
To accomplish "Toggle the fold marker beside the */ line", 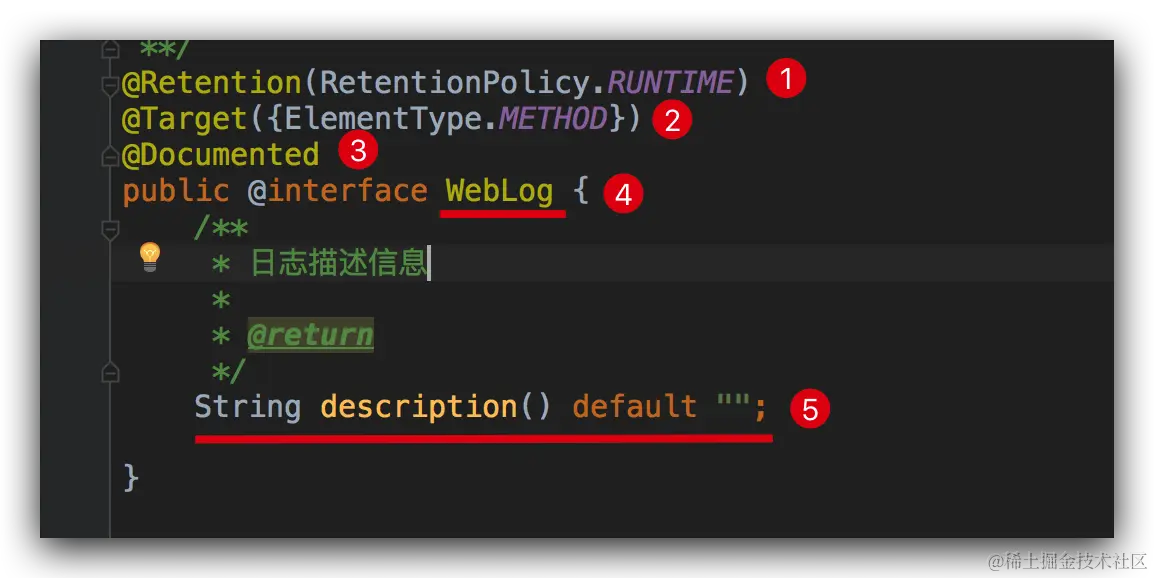I will (x=110, y=373).
